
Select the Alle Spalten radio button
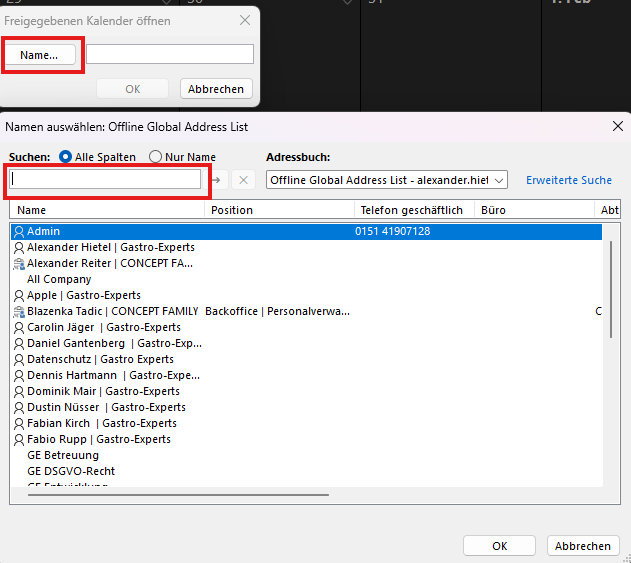66,157
